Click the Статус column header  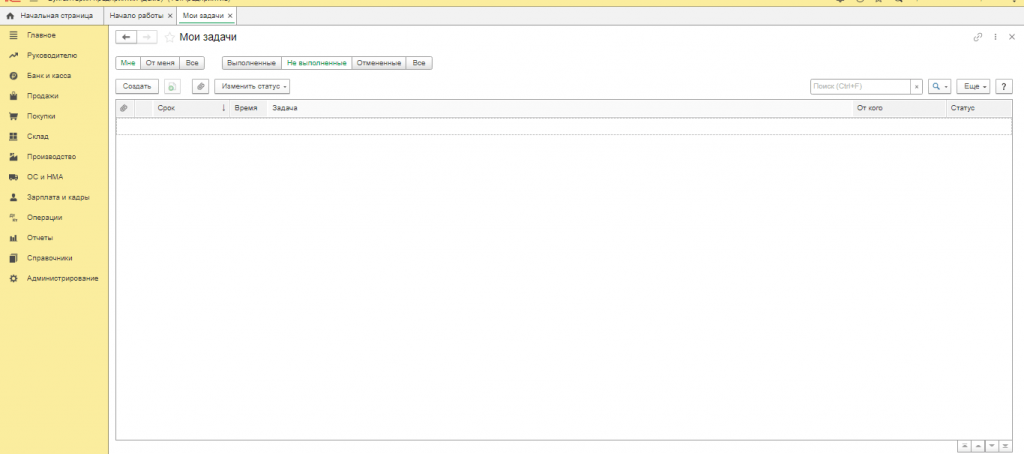point(980,108)
